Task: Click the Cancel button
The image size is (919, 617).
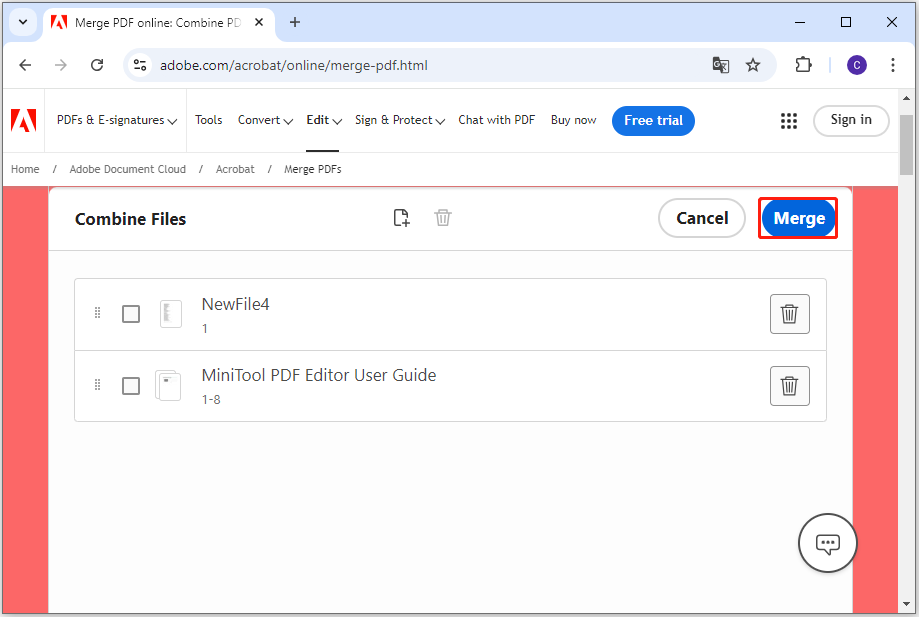Action: 702,219
